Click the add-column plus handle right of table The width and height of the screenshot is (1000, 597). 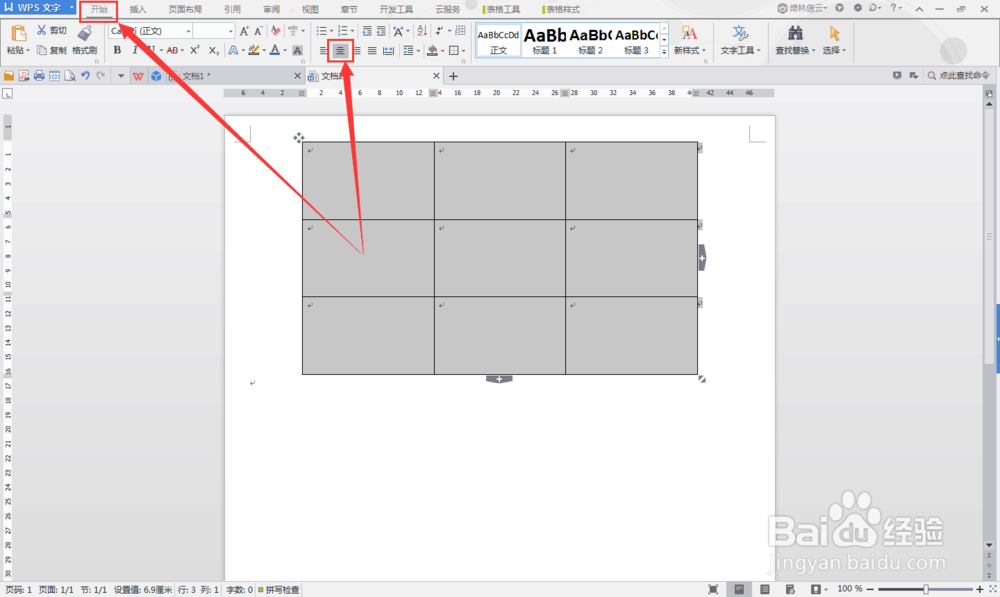point(702,258)
